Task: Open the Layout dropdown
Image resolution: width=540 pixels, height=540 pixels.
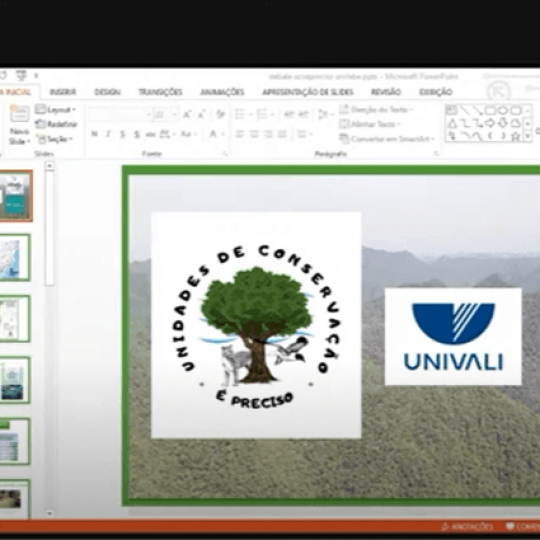Action: pyautogui.click(x=55, y=110)
